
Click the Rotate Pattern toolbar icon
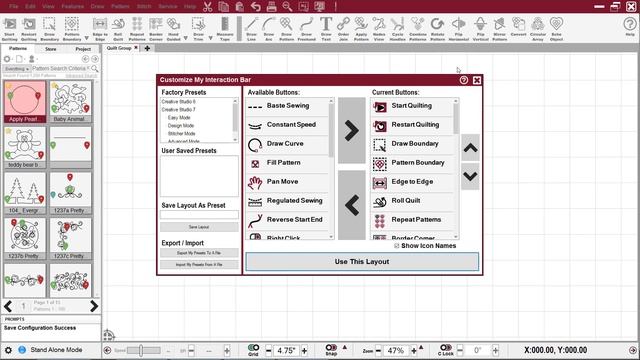(x=437, y=29)
